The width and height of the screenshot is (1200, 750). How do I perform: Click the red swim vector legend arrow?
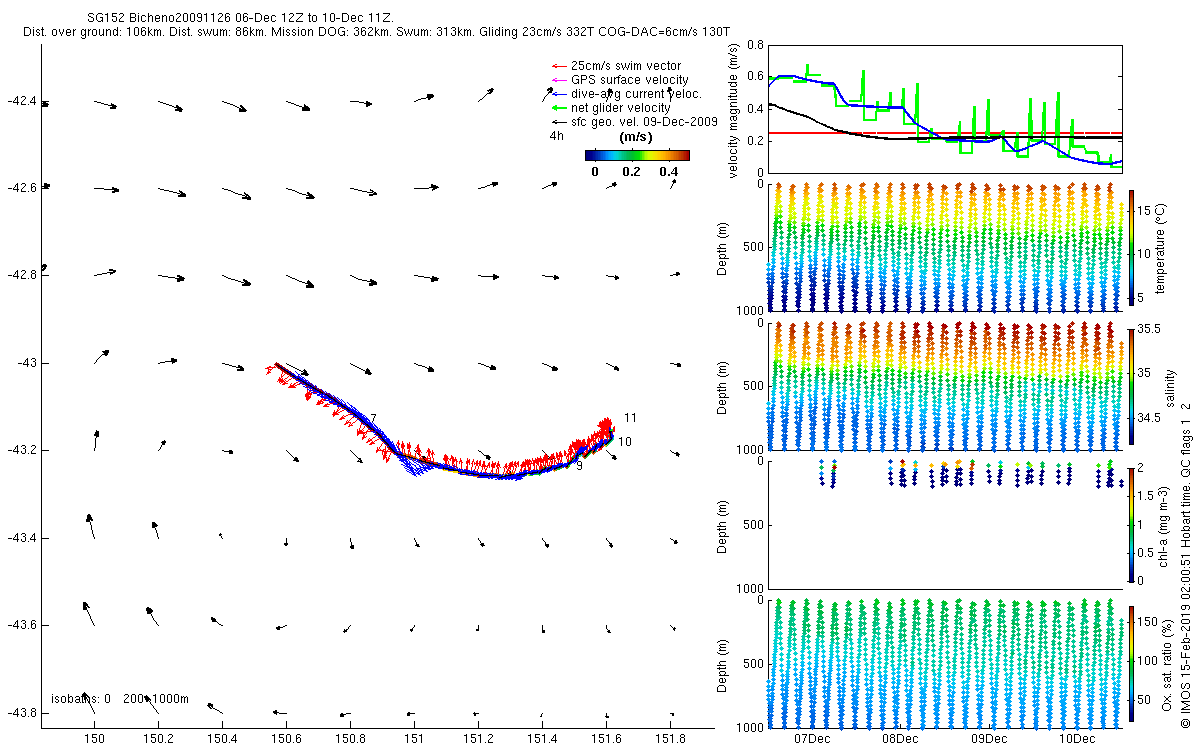point(559,66)
